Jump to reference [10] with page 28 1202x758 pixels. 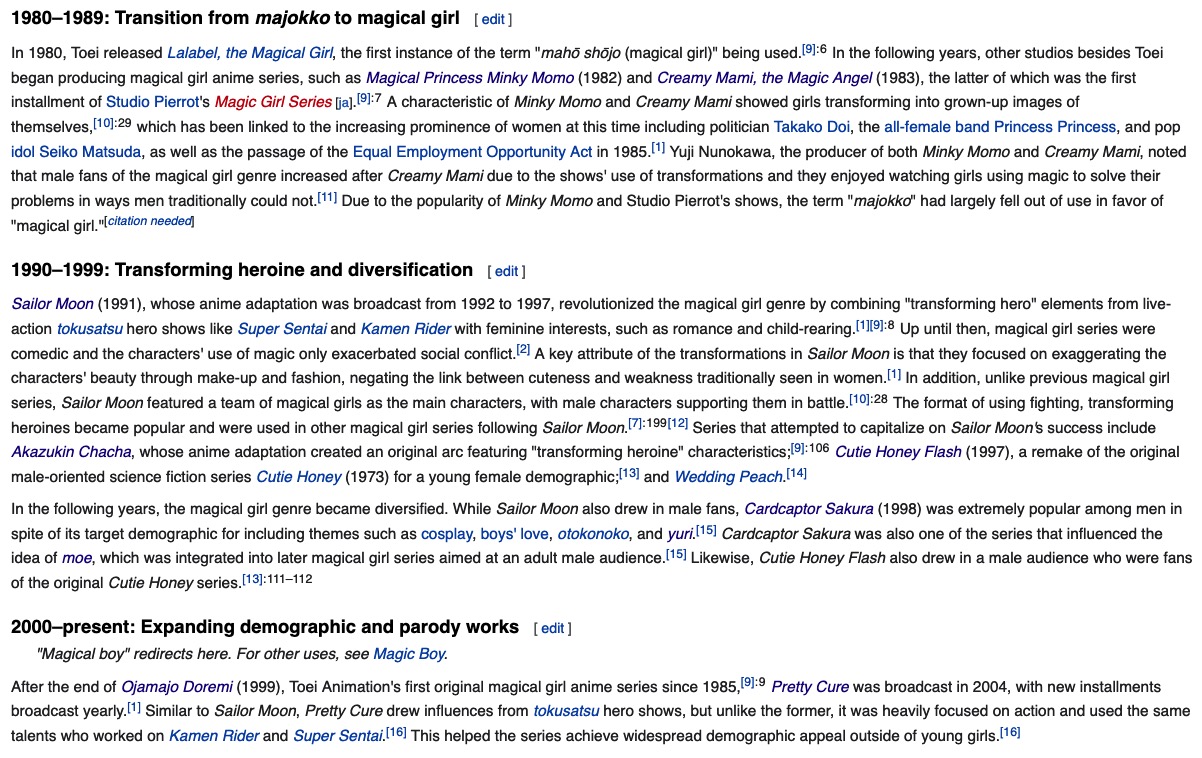point(859,399)
